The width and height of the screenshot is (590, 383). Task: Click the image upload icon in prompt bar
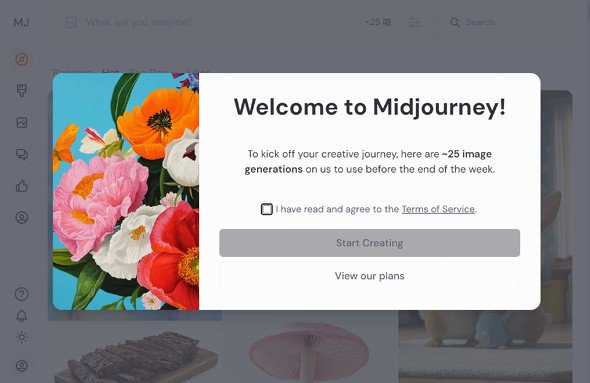[71, 23]
